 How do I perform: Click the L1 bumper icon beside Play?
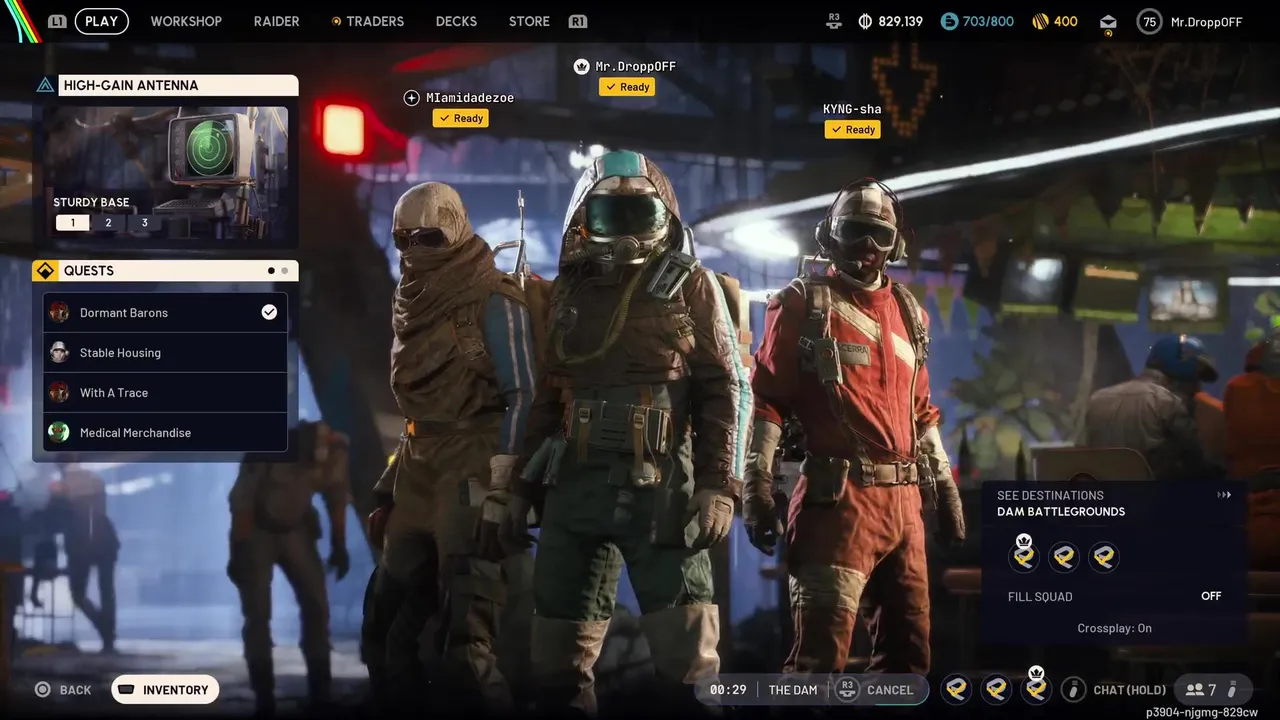[57, 21]
